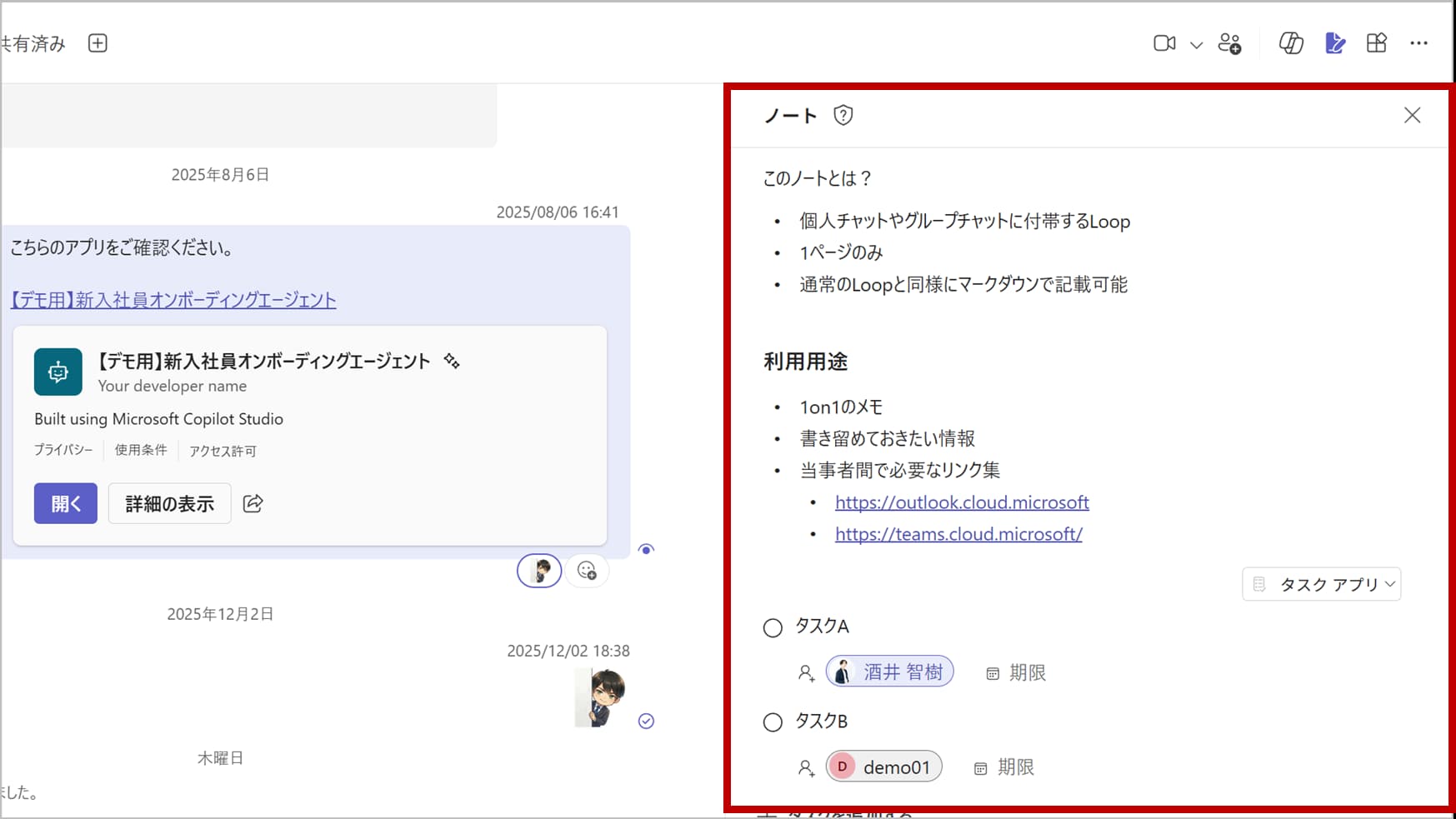Open the teams.cloud.microsoft link

pyautogui.click(x=958, y=534)
